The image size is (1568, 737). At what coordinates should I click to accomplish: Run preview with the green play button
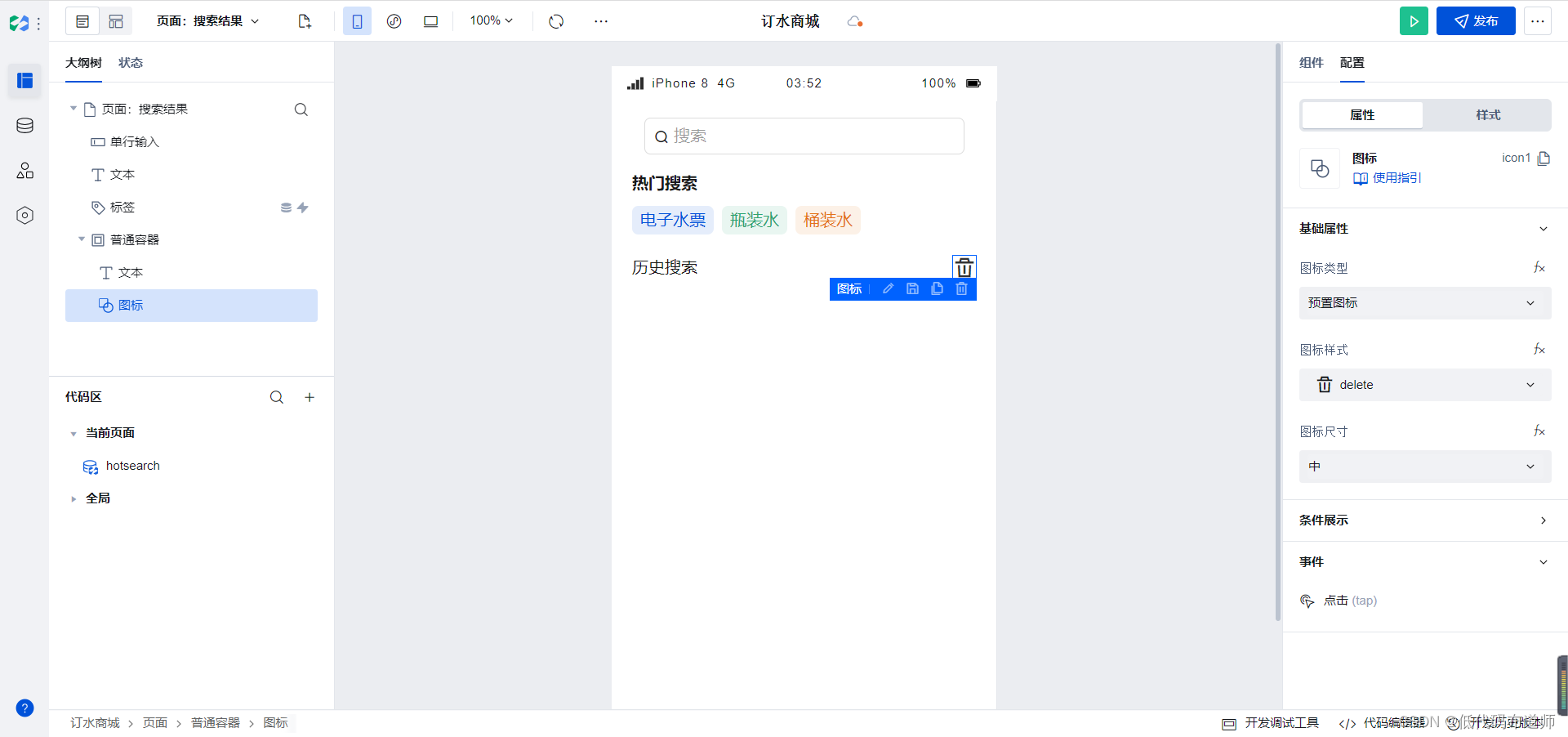tap(1414, 21)
